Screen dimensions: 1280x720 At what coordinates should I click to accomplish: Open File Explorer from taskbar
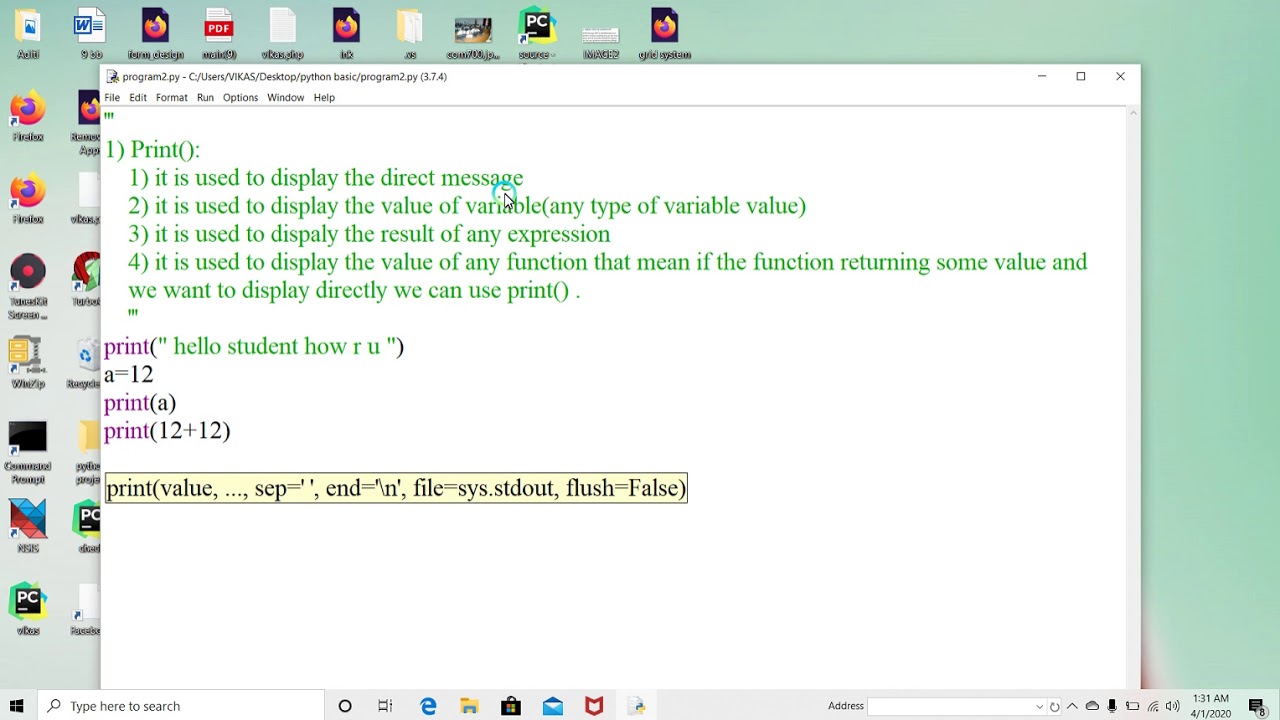click(469, 706)
